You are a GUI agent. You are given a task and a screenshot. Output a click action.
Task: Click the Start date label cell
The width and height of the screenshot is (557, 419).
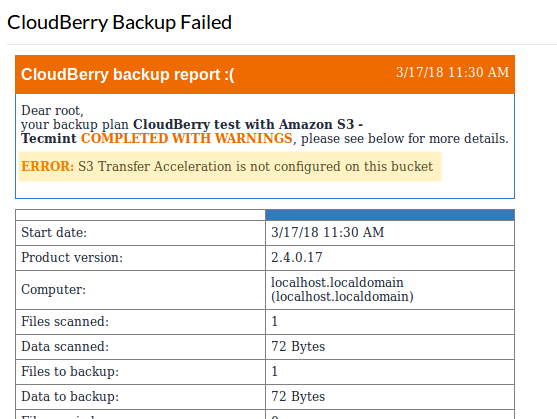[140, 233]
